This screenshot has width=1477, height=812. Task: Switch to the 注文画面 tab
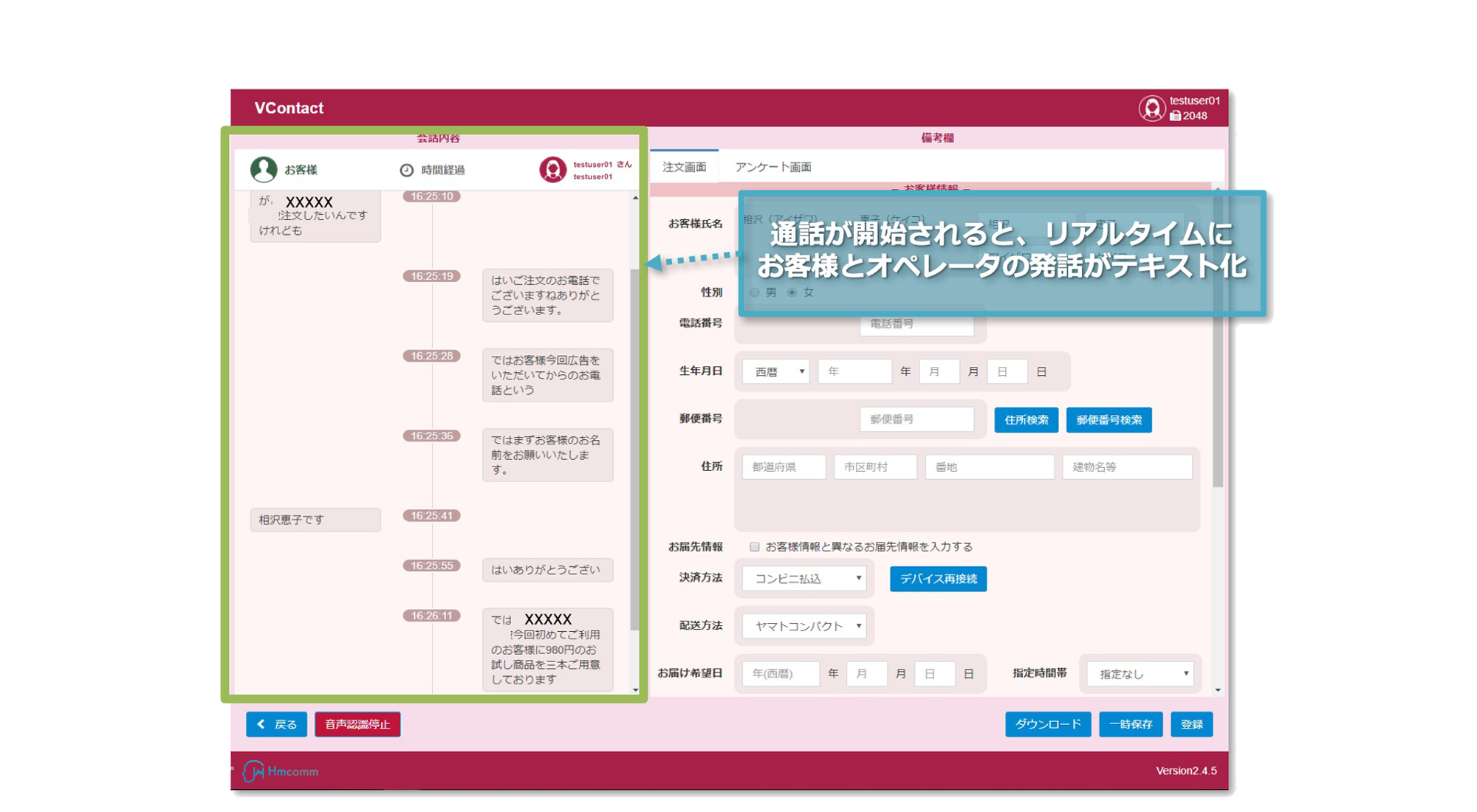685,167
